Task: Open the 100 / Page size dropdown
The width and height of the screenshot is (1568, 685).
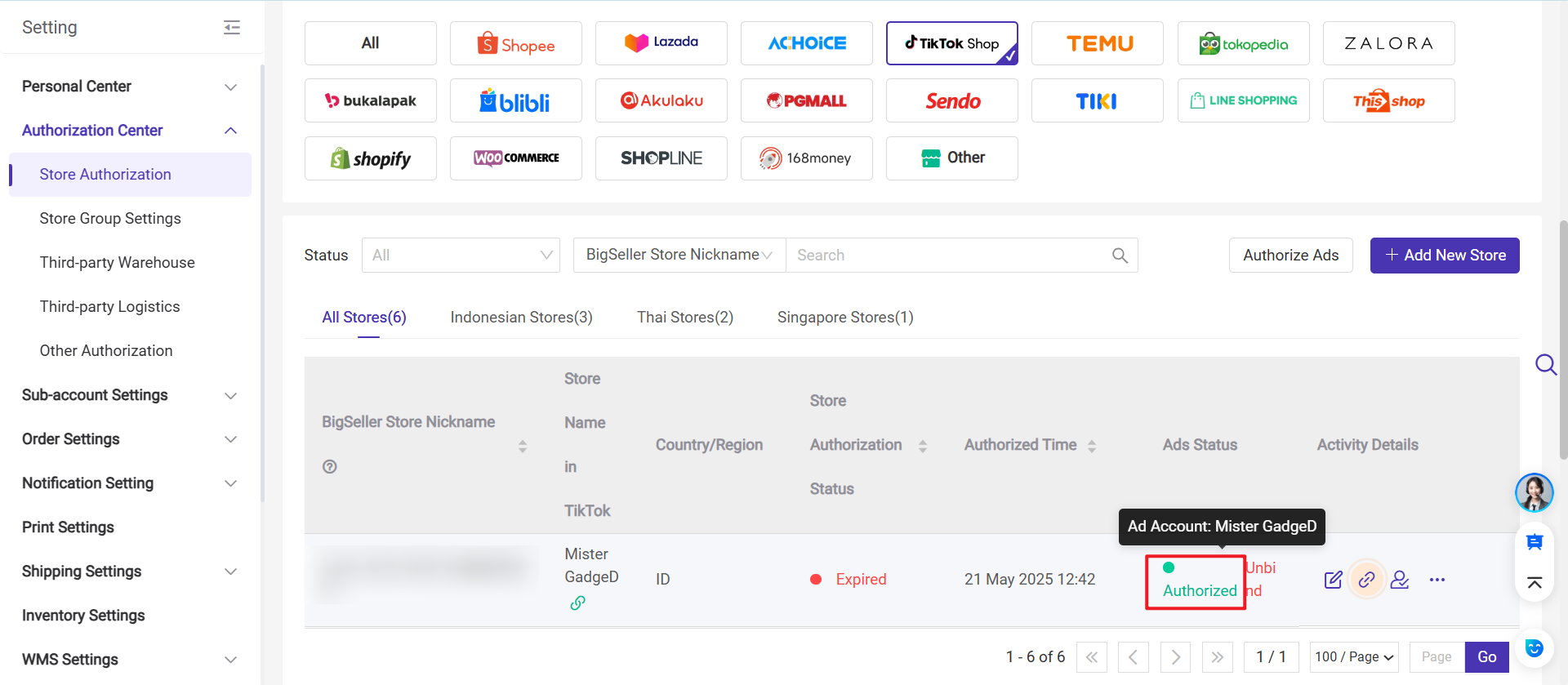Action: point(1353,657)
